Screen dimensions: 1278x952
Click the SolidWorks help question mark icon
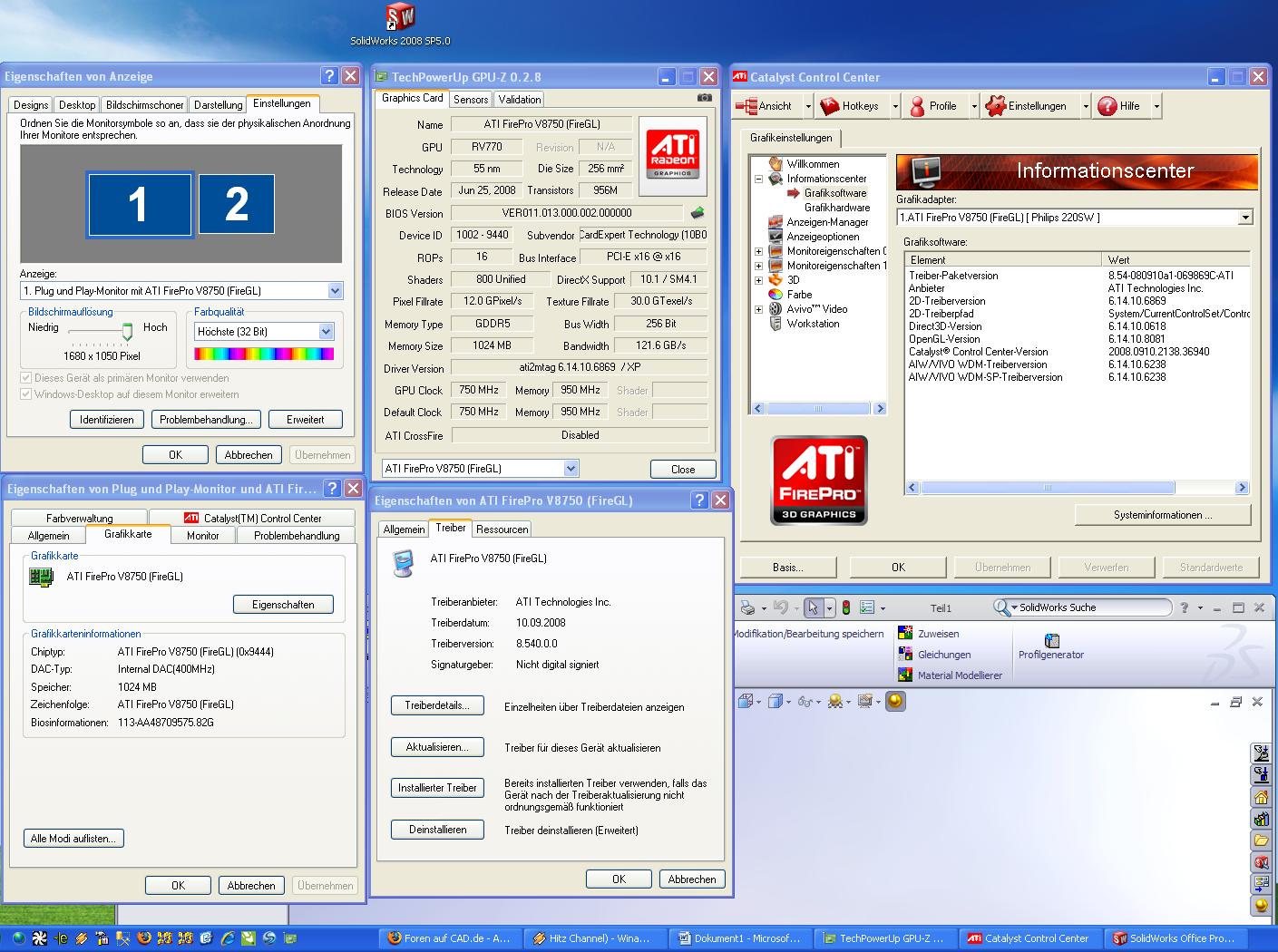(x=1184, y=607)
